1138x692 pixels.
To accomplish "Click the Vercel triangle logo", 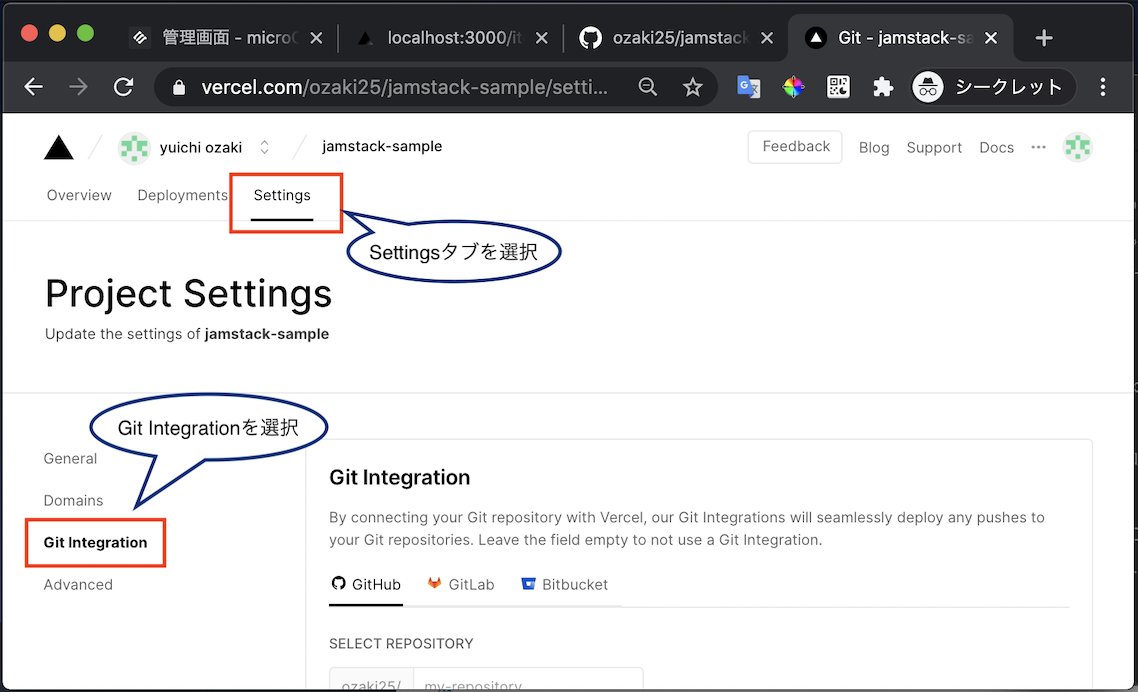I will pos(59,147).
